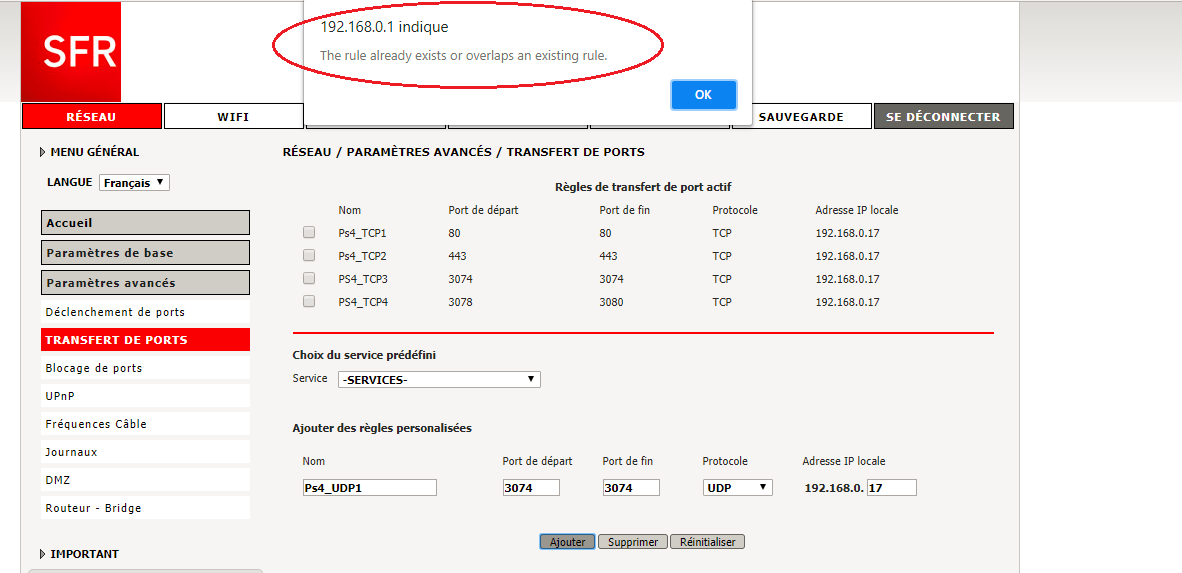Open the Protocole dropdown set to UDP
The image size is (1182, 573).
coord(738,488)
